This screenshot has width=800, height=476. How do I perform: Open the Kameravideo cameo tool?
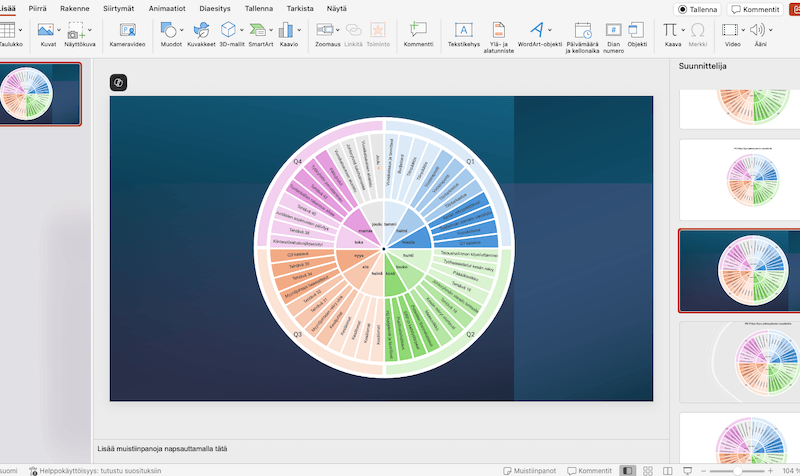tap(128, 31)
